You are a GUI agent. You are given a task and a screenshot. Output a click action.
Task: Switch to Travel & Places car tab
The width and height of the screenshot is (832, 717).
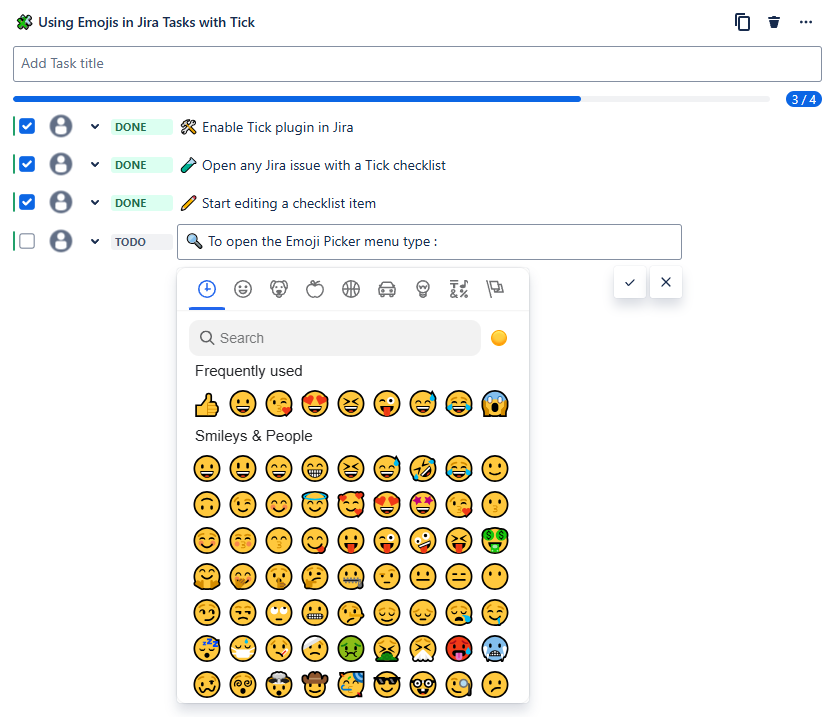(x=387, y=289)
